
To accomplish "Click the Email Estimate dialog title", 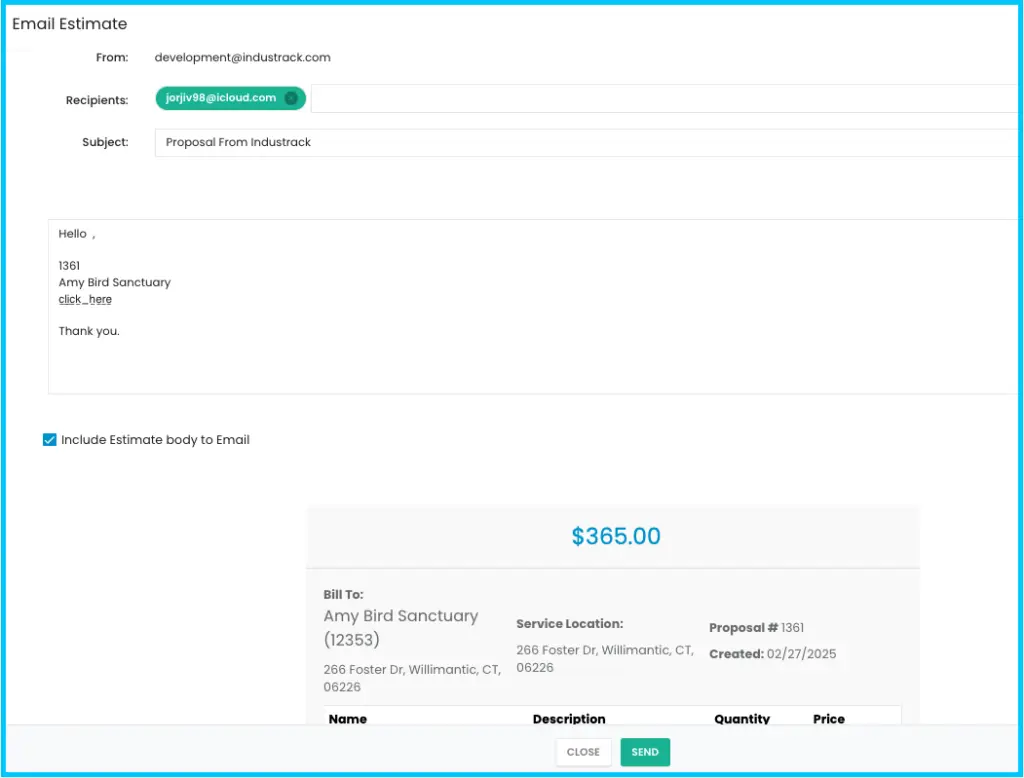I will [69, 24].
